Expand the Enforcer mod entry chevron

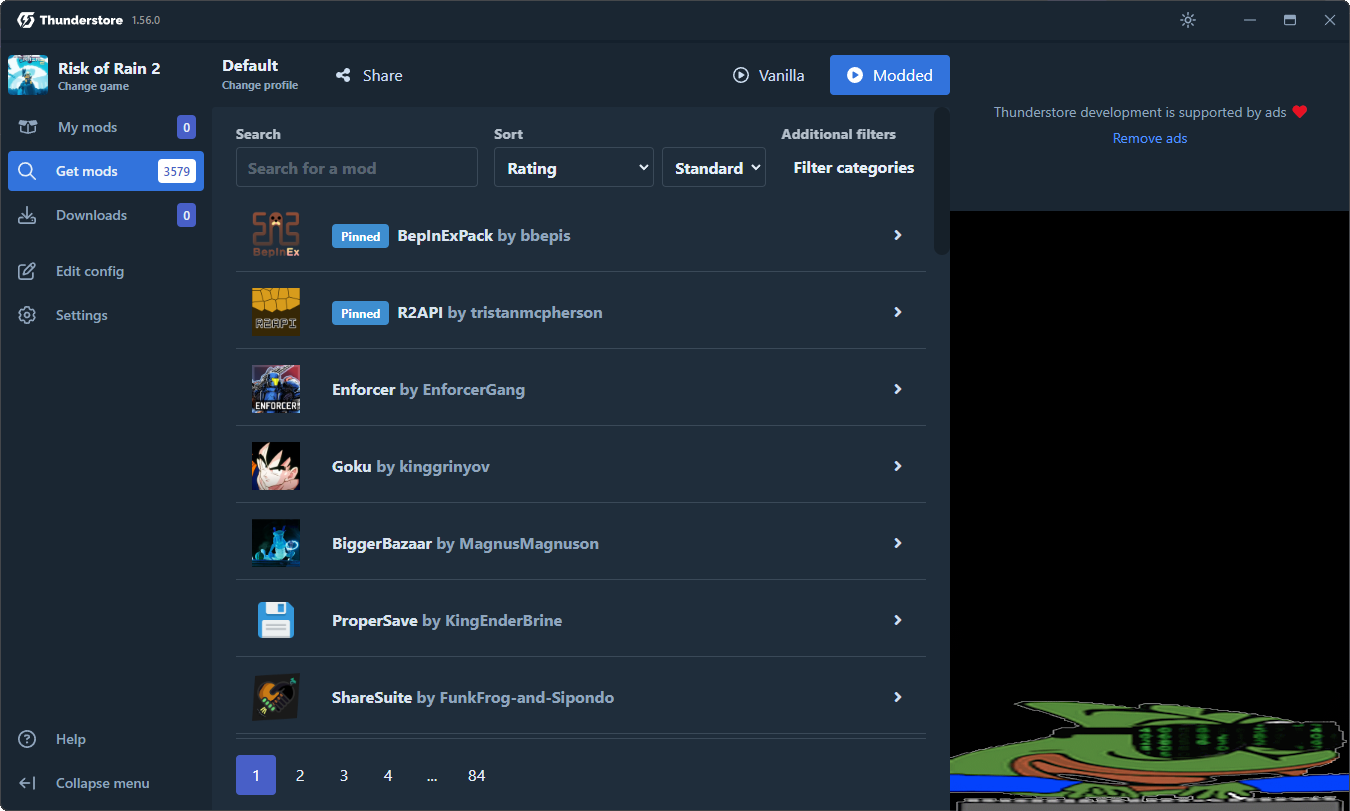point(898,389)
